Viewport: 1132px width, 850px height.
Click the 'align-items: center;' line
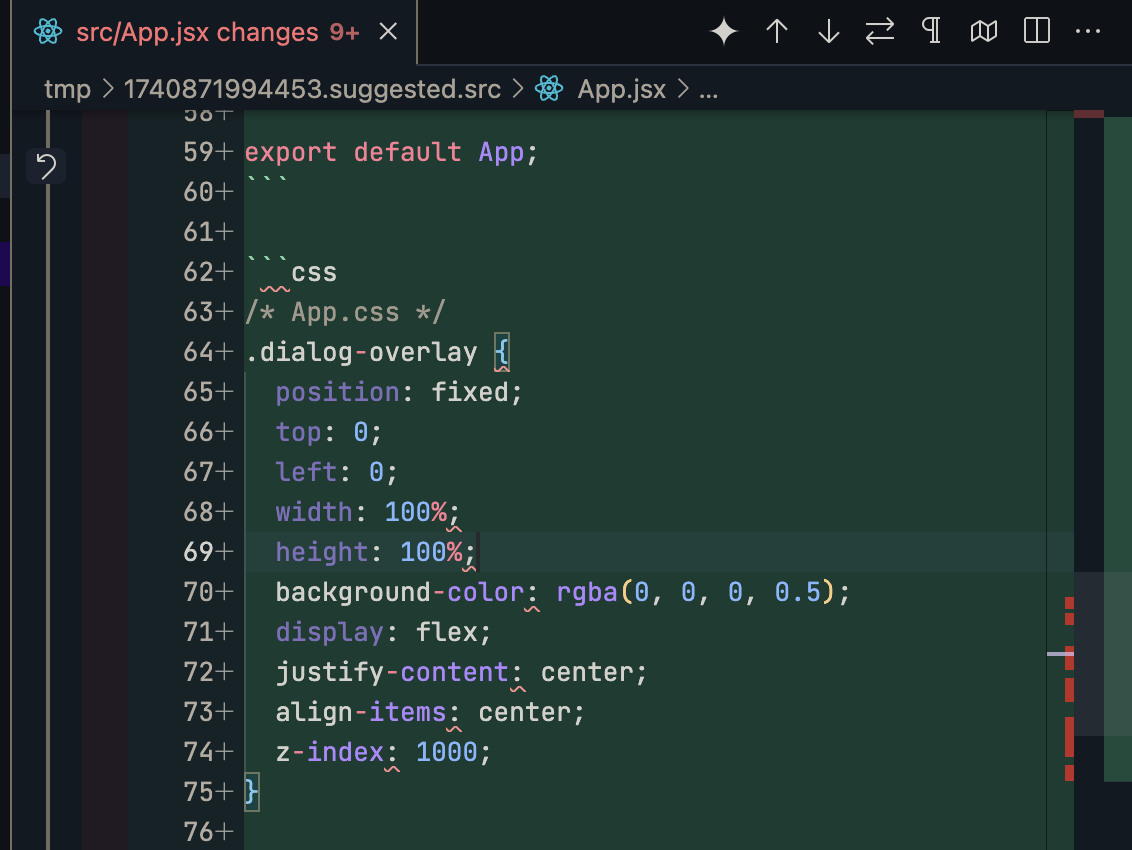pyautogui.click(x=430, y=713)
